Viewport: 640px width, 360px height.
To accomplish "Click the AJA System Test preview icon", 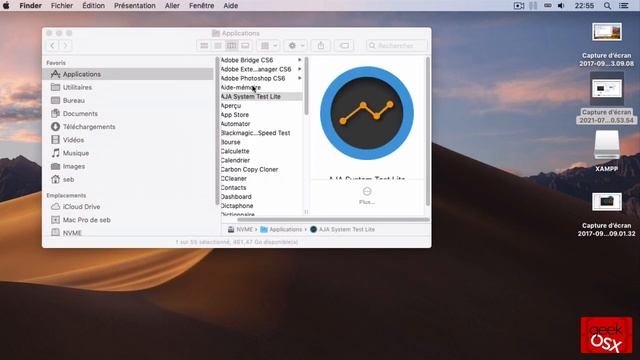I will pos(367,113).
